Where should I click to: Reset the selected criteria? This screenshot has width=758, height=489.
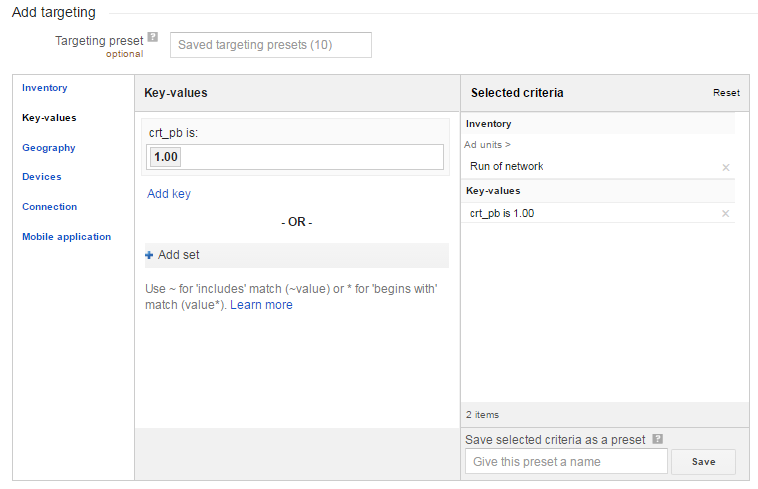coord(726,93)
